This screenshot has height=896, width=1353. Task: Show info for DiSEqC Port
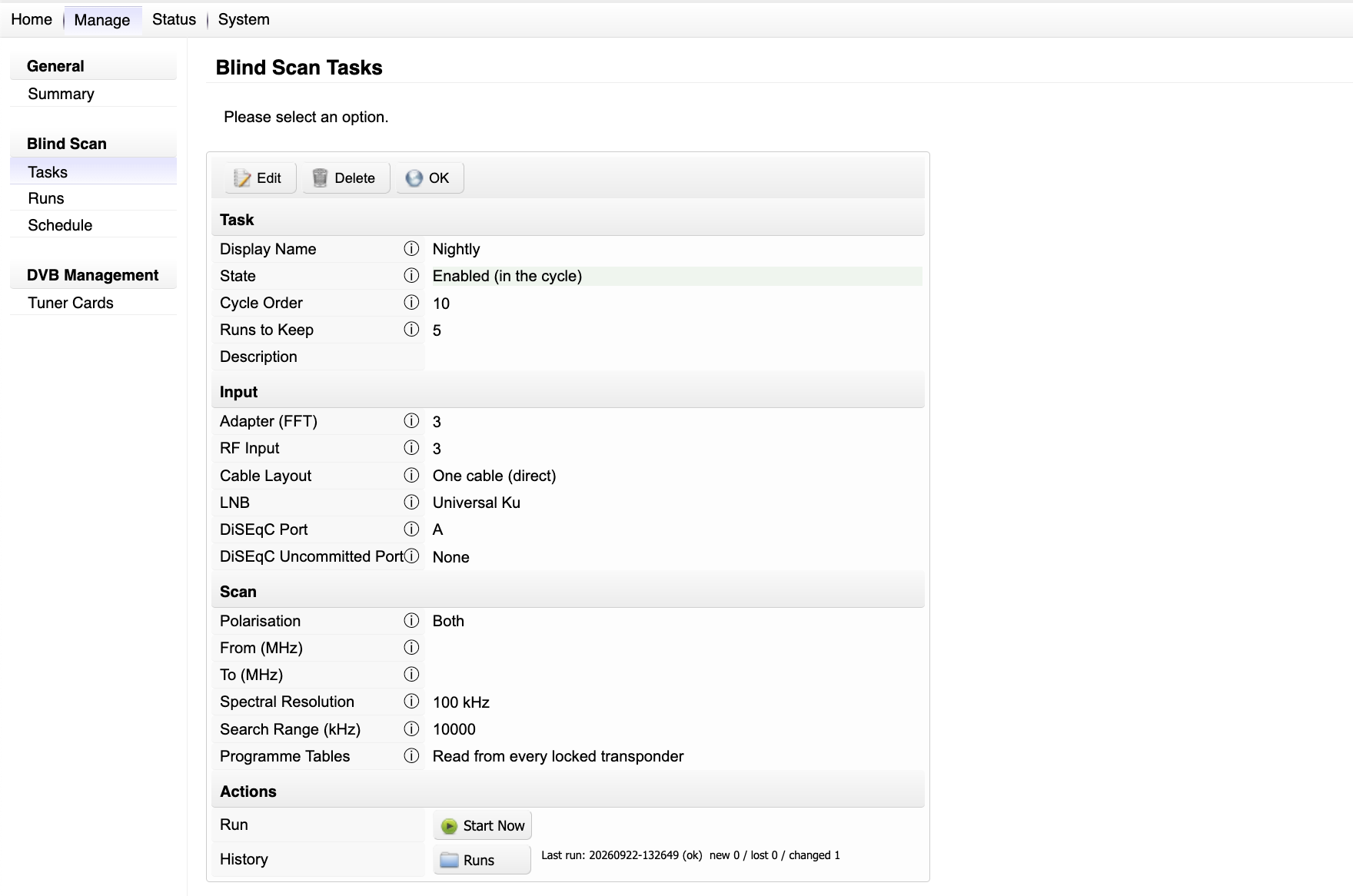point(411,529)
